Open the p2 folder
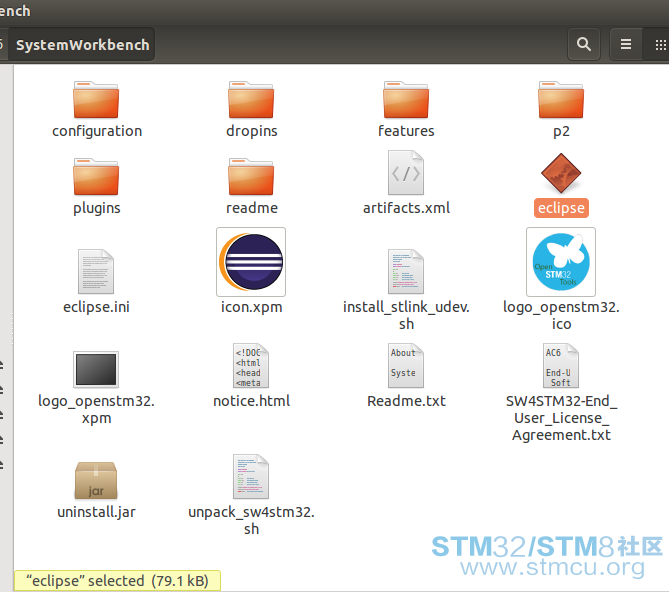Viewport: 669px width, 592px height. click(x=561, y=101)
